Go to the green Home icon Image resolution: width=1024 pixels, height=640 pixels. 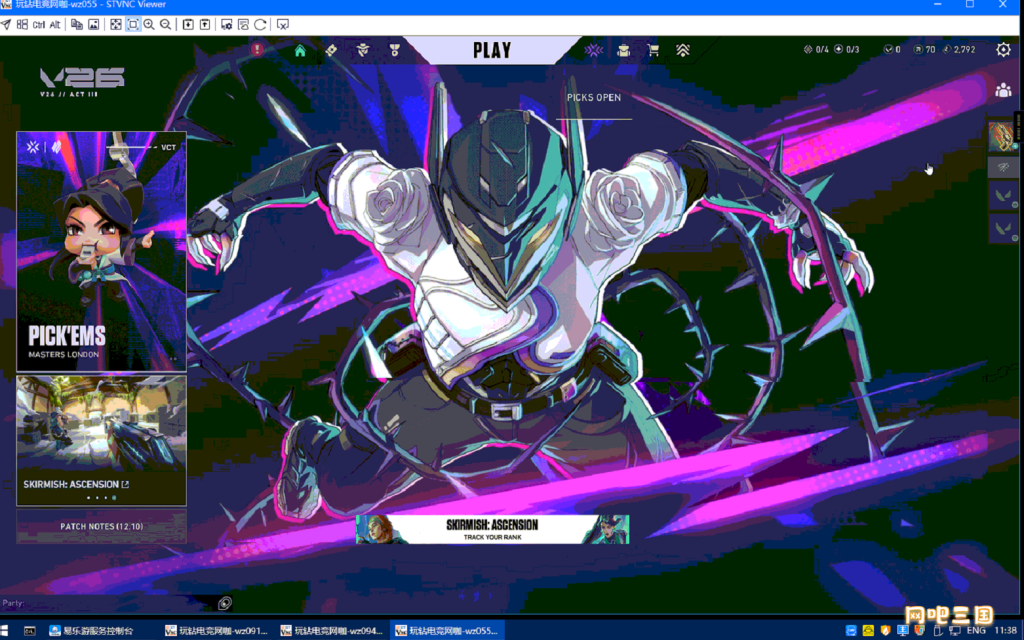click(x=300, y=50)
